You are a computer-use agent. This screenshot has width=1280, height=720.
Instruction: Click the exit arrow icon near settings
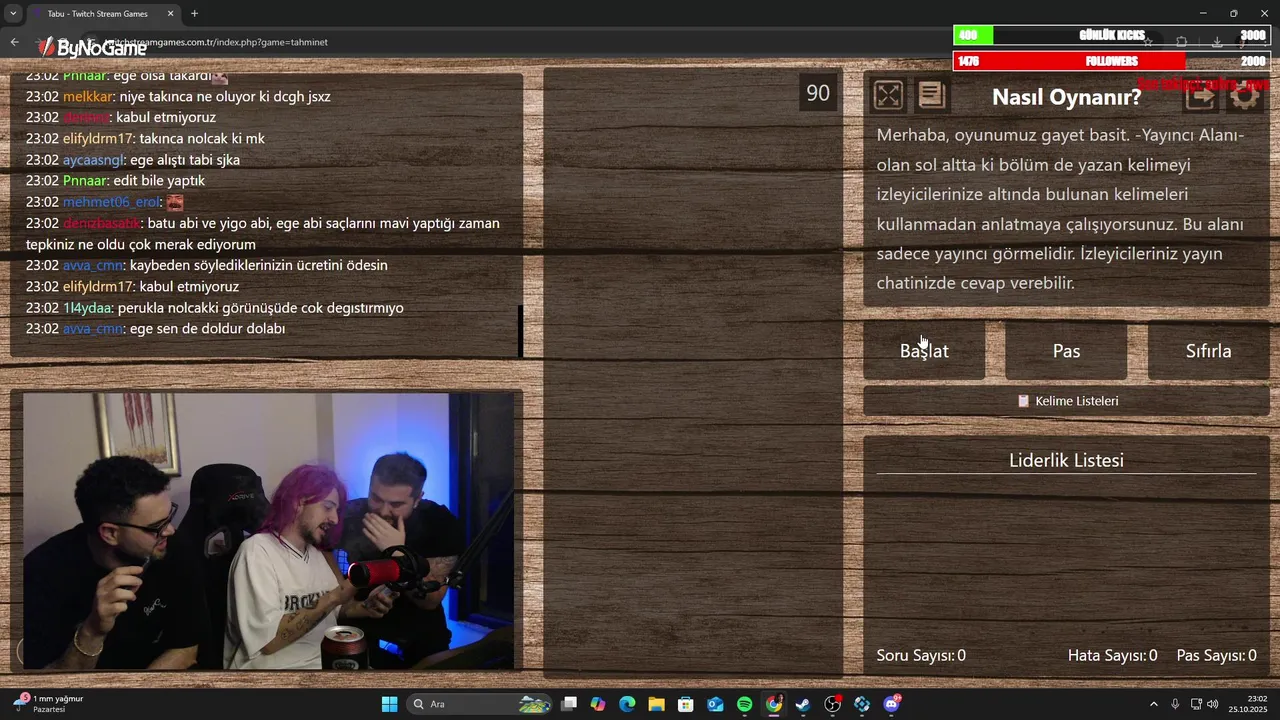pyautogui.click(x=1201, y=96)
